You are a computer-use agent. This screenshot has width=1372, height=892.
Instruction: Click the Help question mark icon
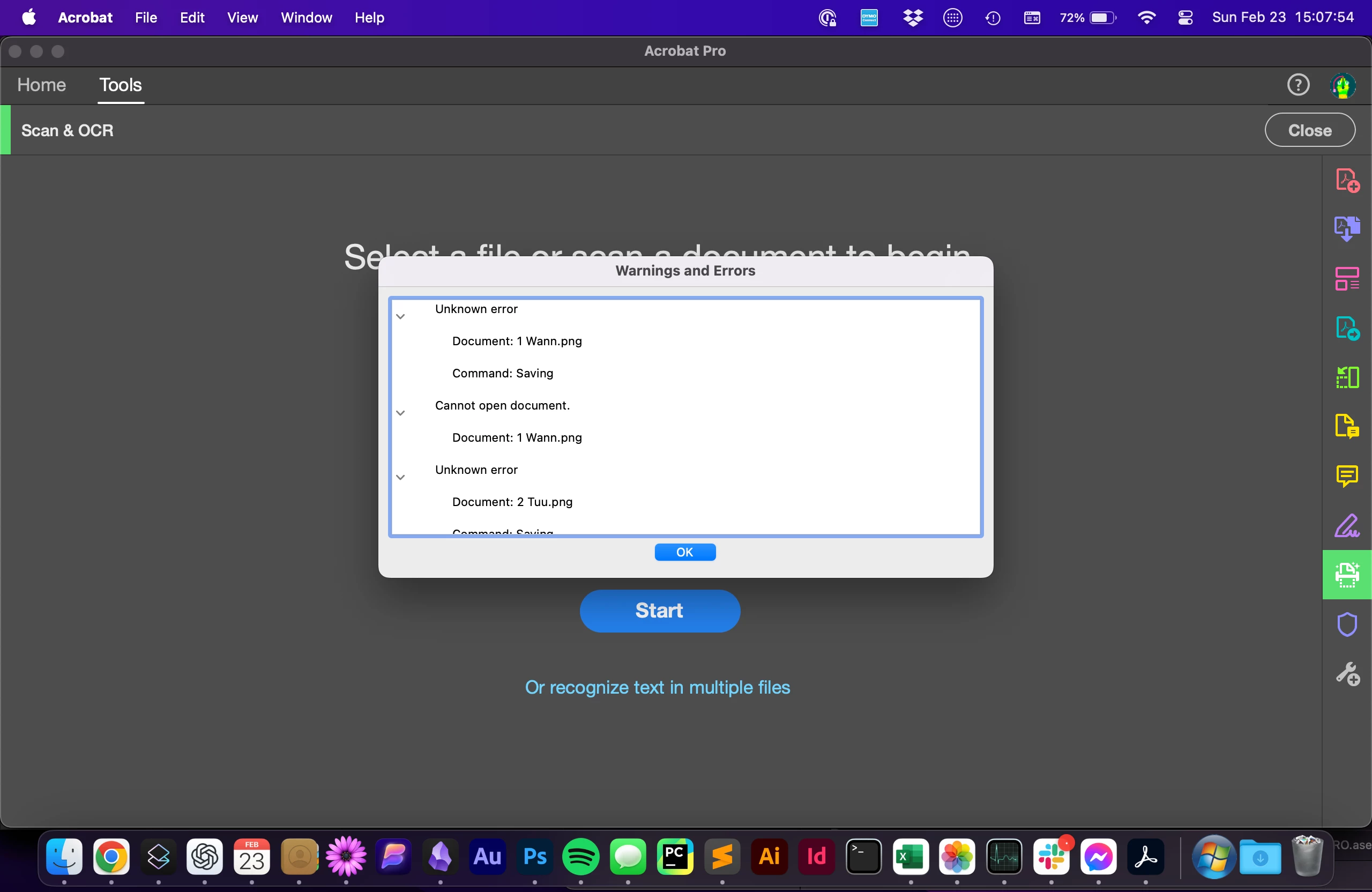1298,85
